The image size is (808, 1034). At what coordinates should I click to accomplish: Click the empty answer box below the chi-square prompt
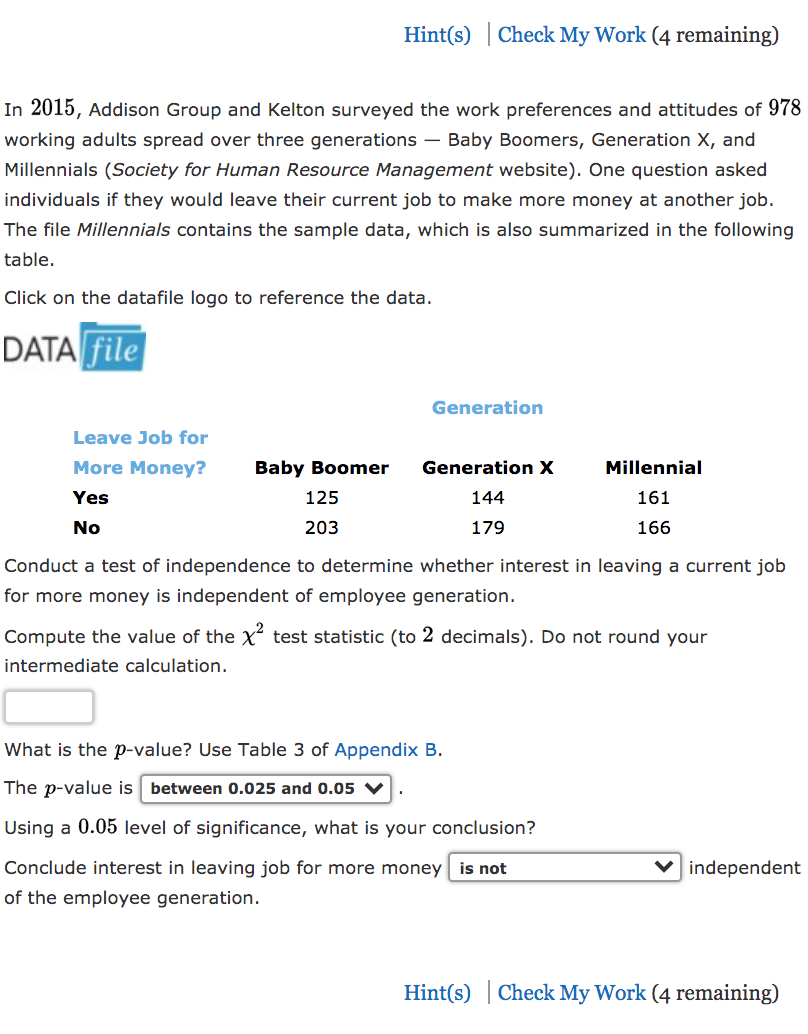pyautogui.click(x=49, y=706)
